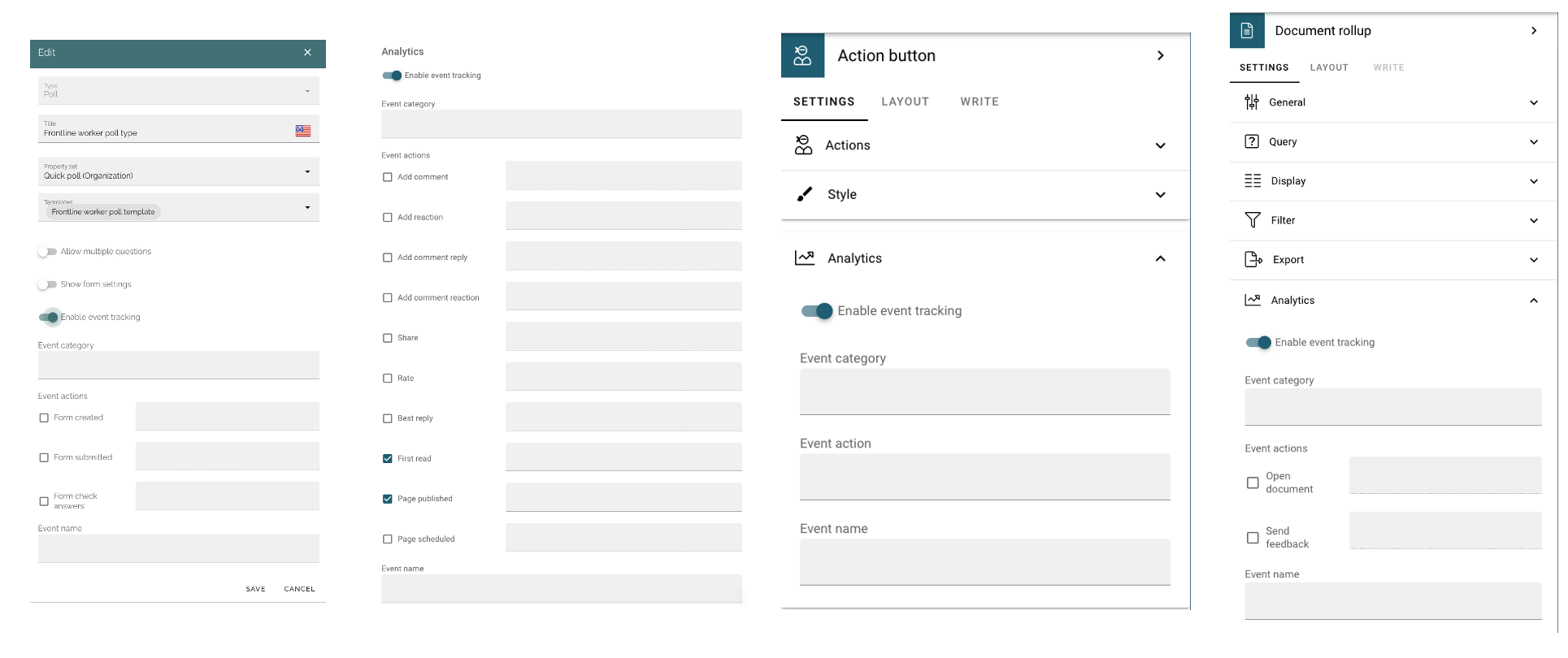Switch to WRITE tab in Action button panel
1568x658 pixels.
point(979,102)
